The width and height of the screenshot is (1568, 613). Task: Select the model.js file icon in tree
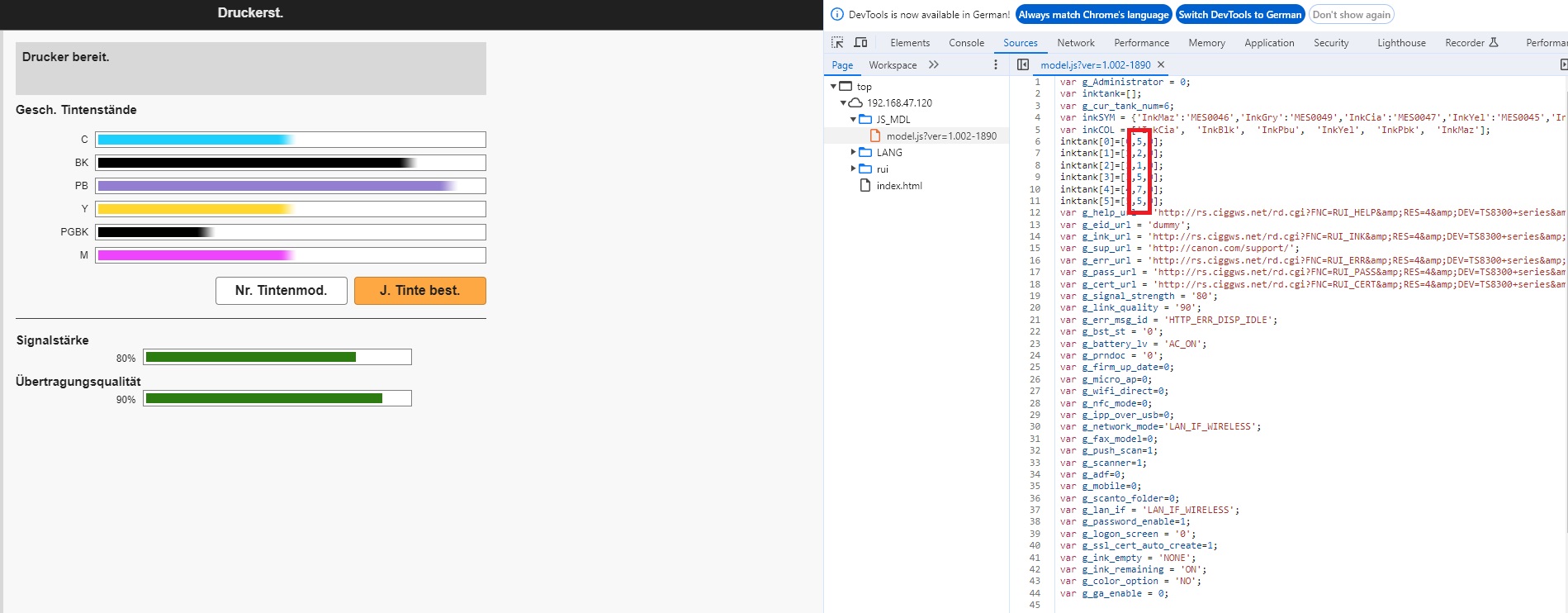pyautogui.click(x=875, y=135)
